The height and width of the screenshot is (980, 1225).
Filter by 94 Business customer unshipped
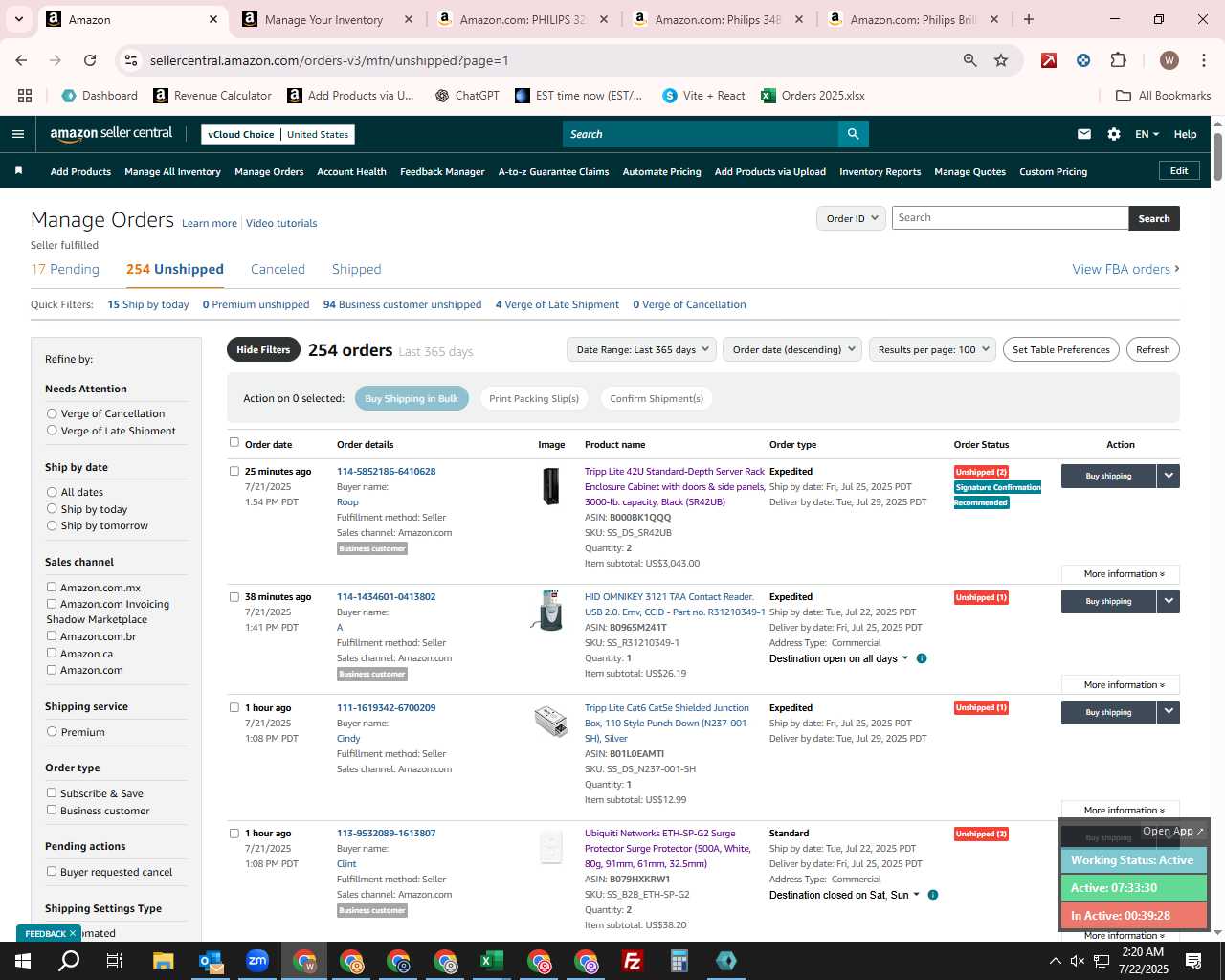(x=402, y=304)
